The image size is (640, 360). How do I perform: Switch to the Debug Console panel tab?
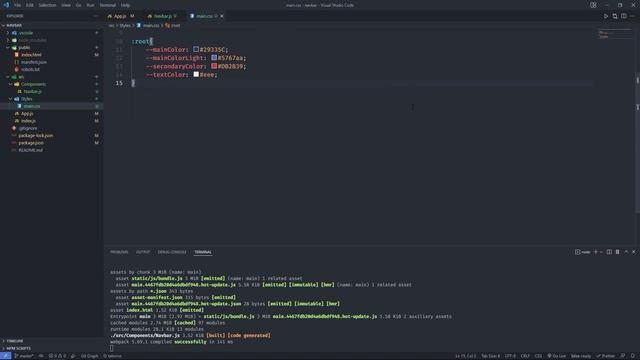(172, 252)
